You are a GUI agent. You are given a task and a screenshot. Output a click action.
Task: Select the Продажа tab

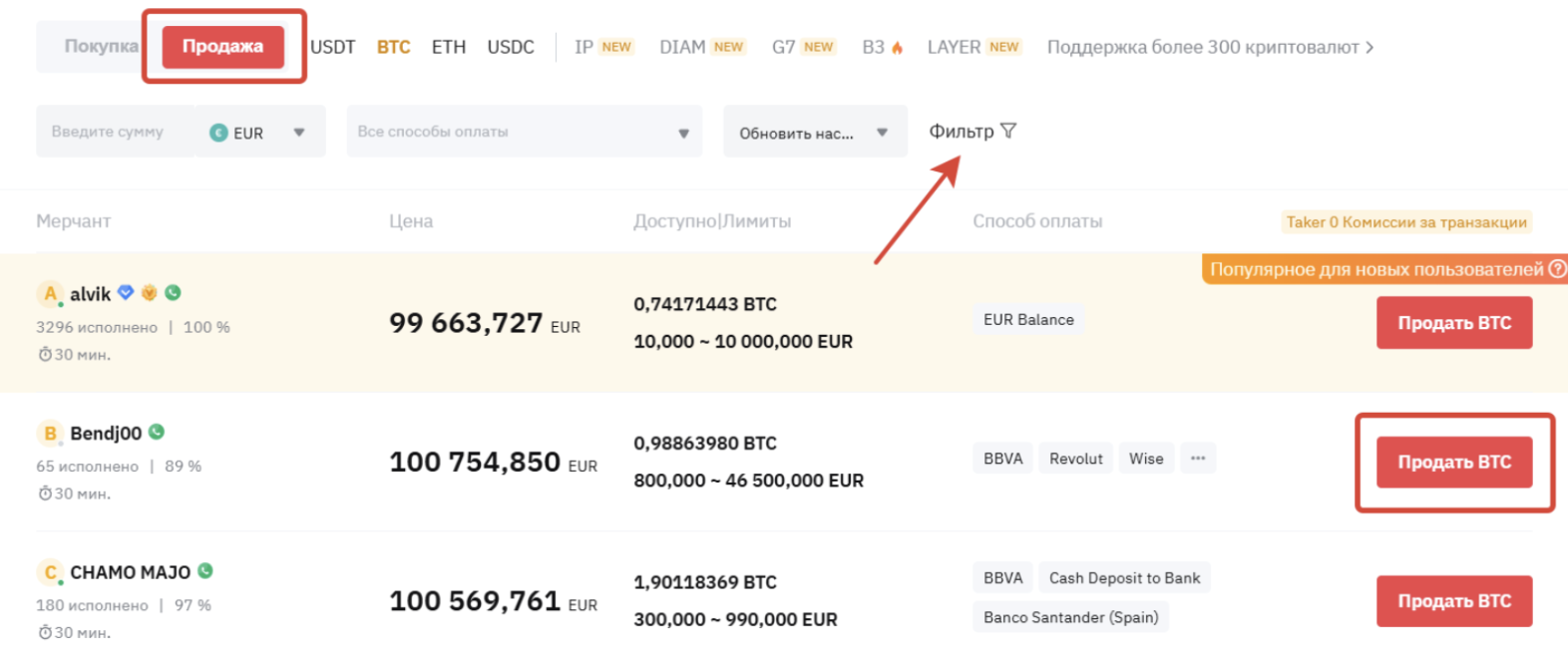[x=222, y=46]
